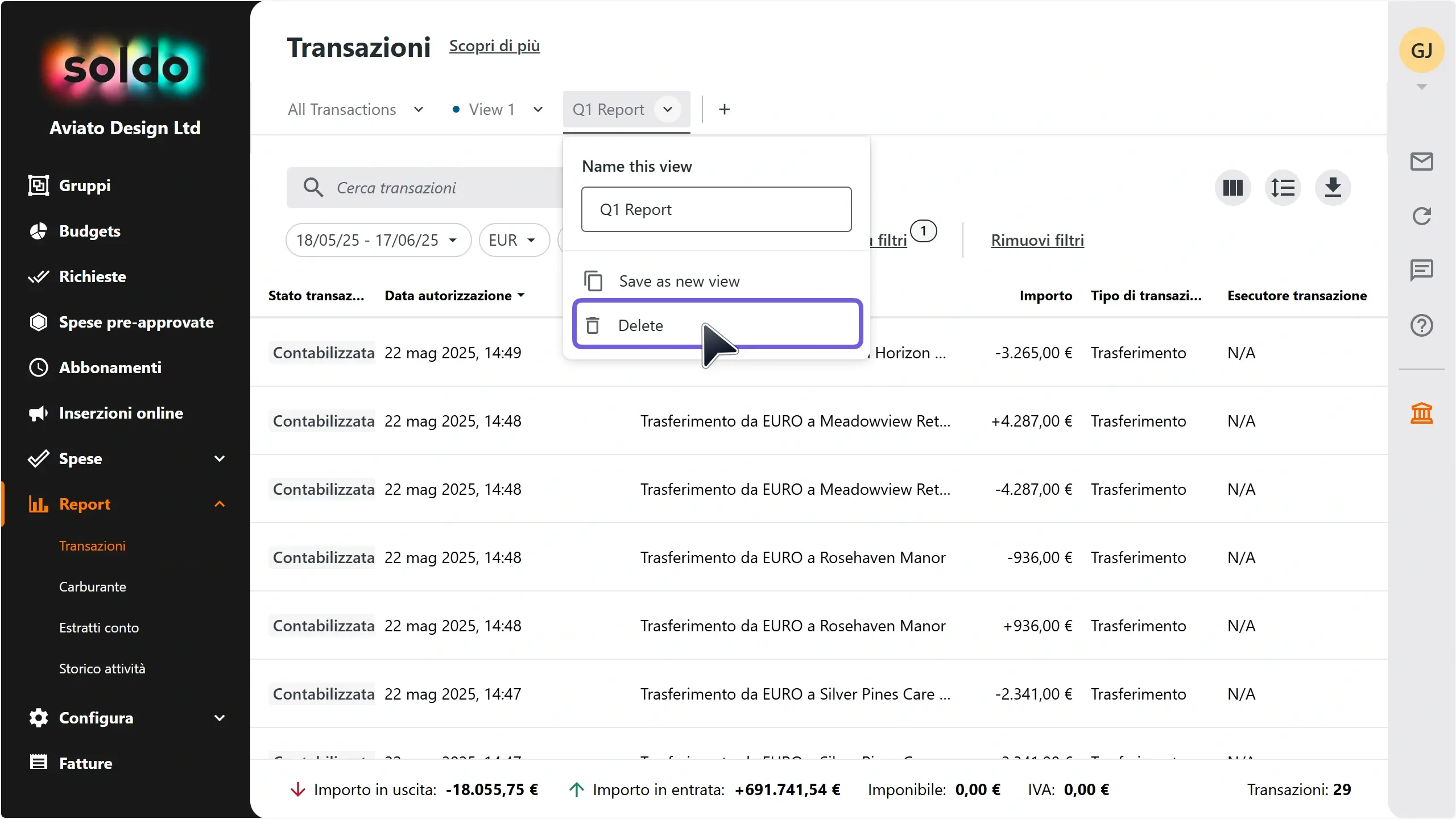The height and width of the screenshot is (819, 1456).
Task: Open Inserzioni online
Action: tap(106, 413)
